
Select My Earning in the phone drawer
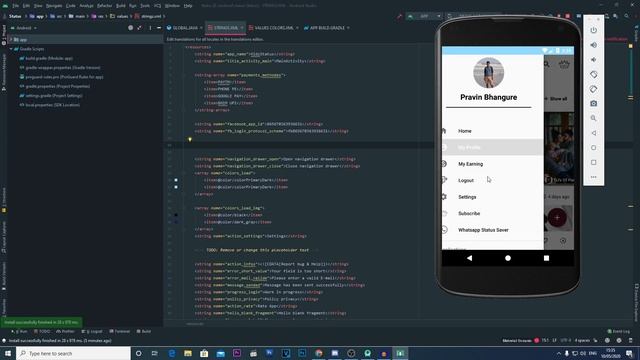click(x=492, y=164)
